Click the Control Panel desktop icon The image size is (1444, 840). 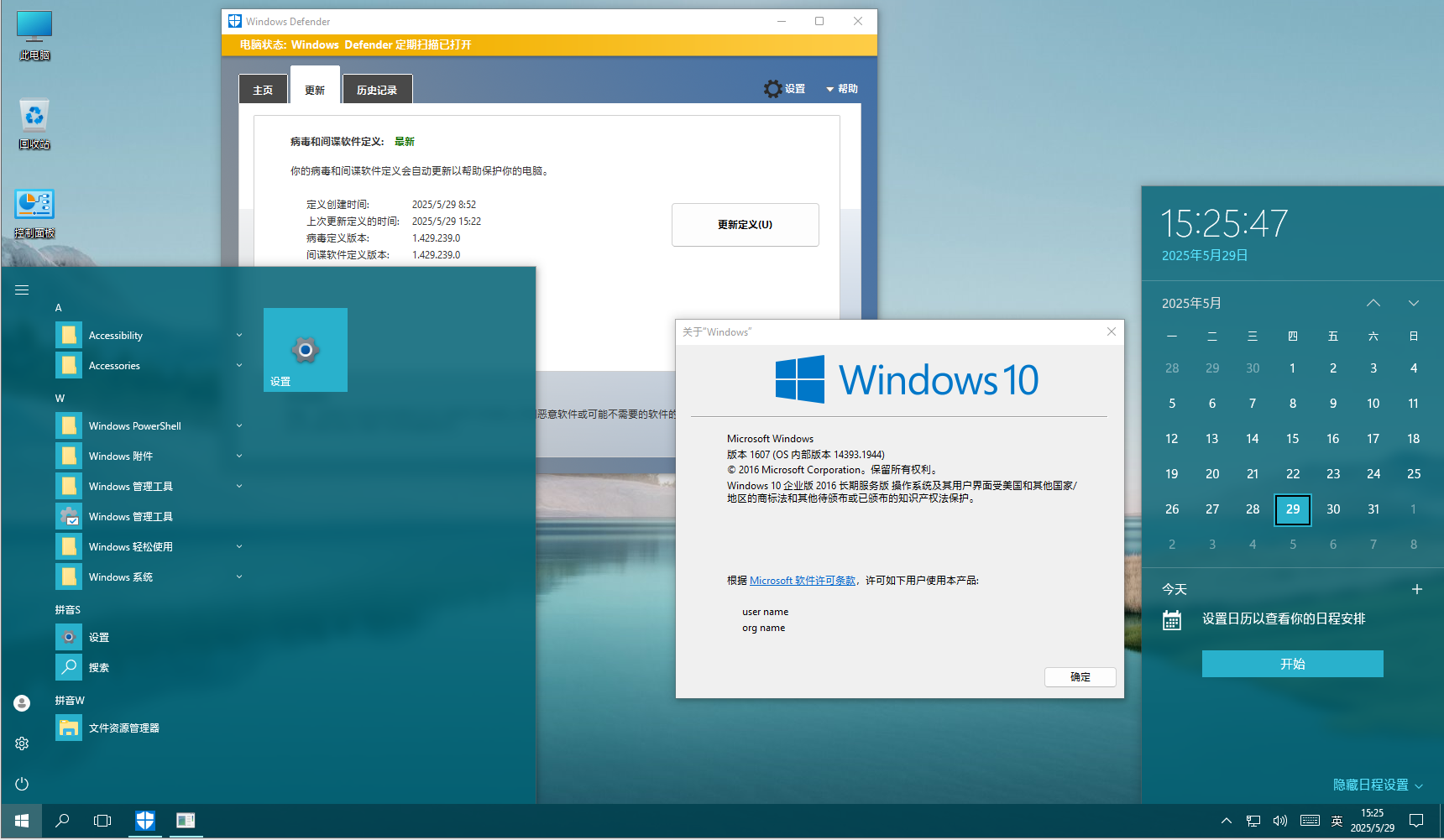coord(34,211)
